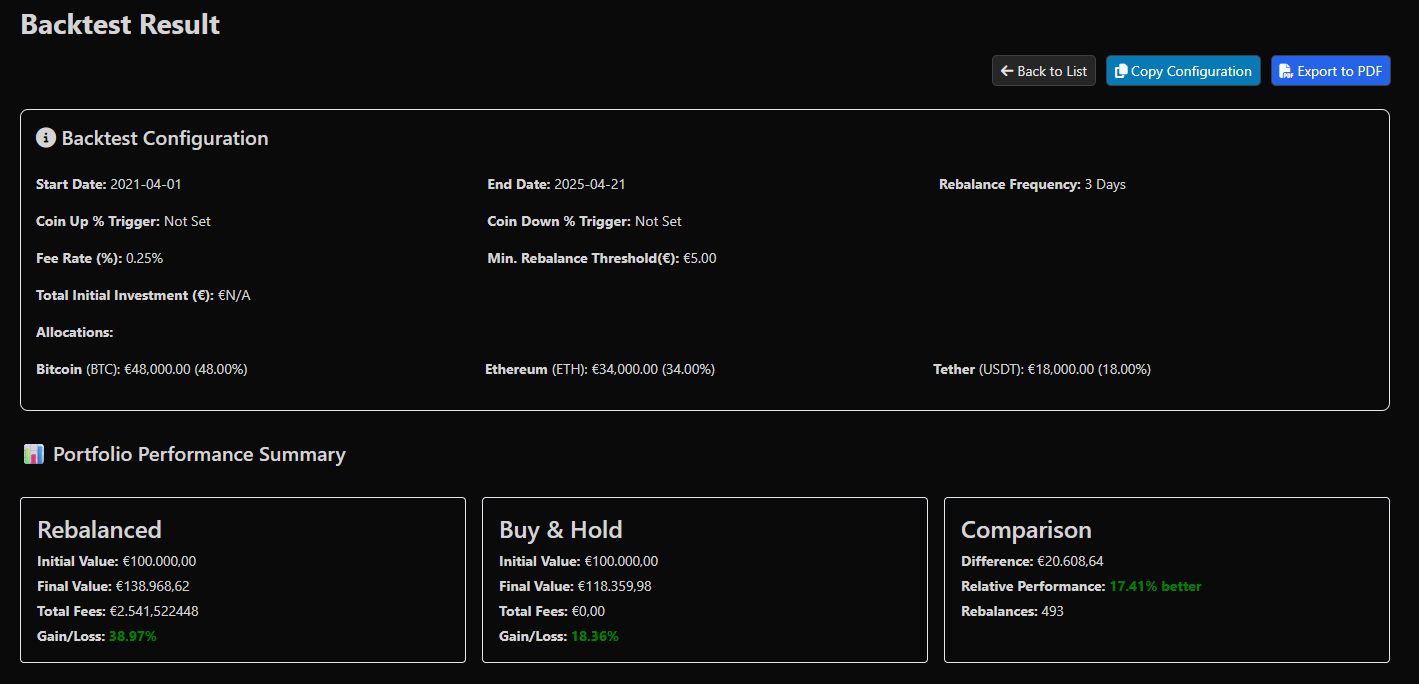Screen dimensions: 1419x684
Task: Click the green 38.97% Gain/Loss value
Action: 132,636
